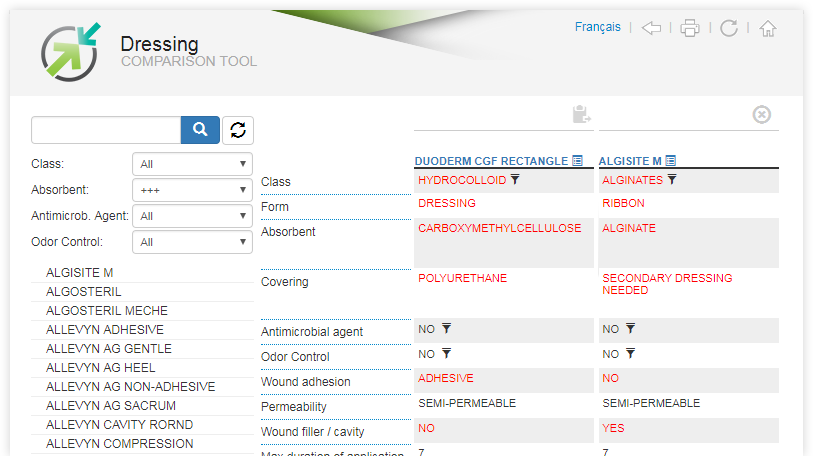Image resolution: width=813 pixels, height=456 pixels.
Task: Click the POLYURETHANE covering value
Action: 462,278
